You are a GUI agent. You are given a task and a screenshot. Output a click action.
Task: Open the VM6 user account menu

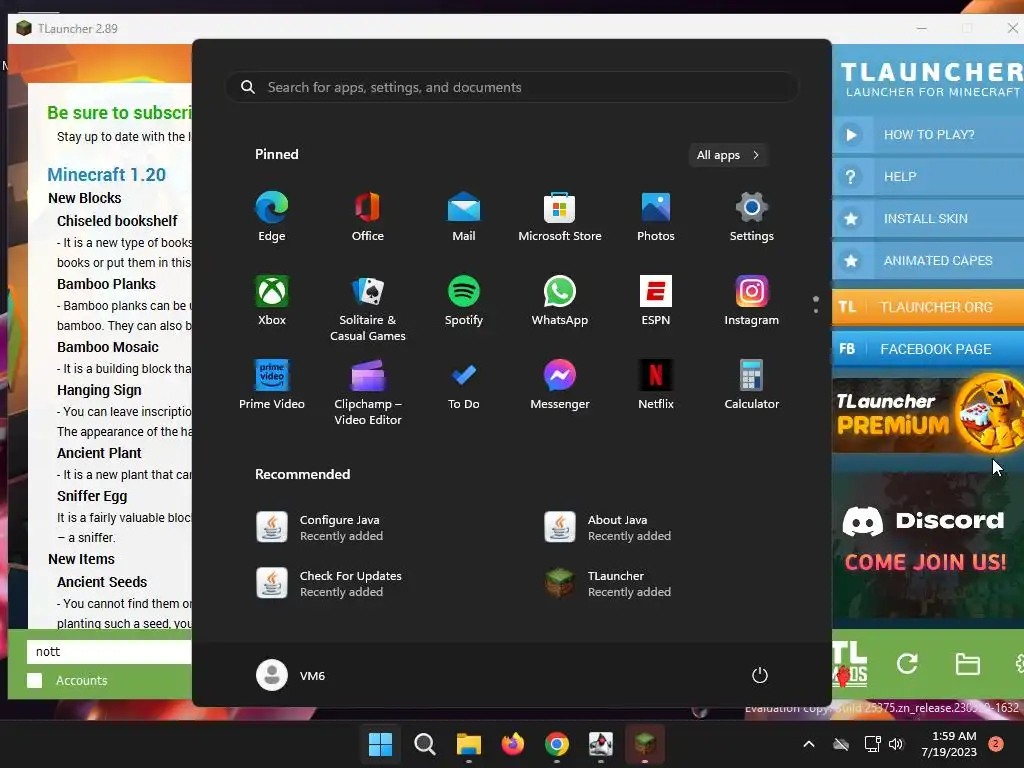click(x=291, y=675)
